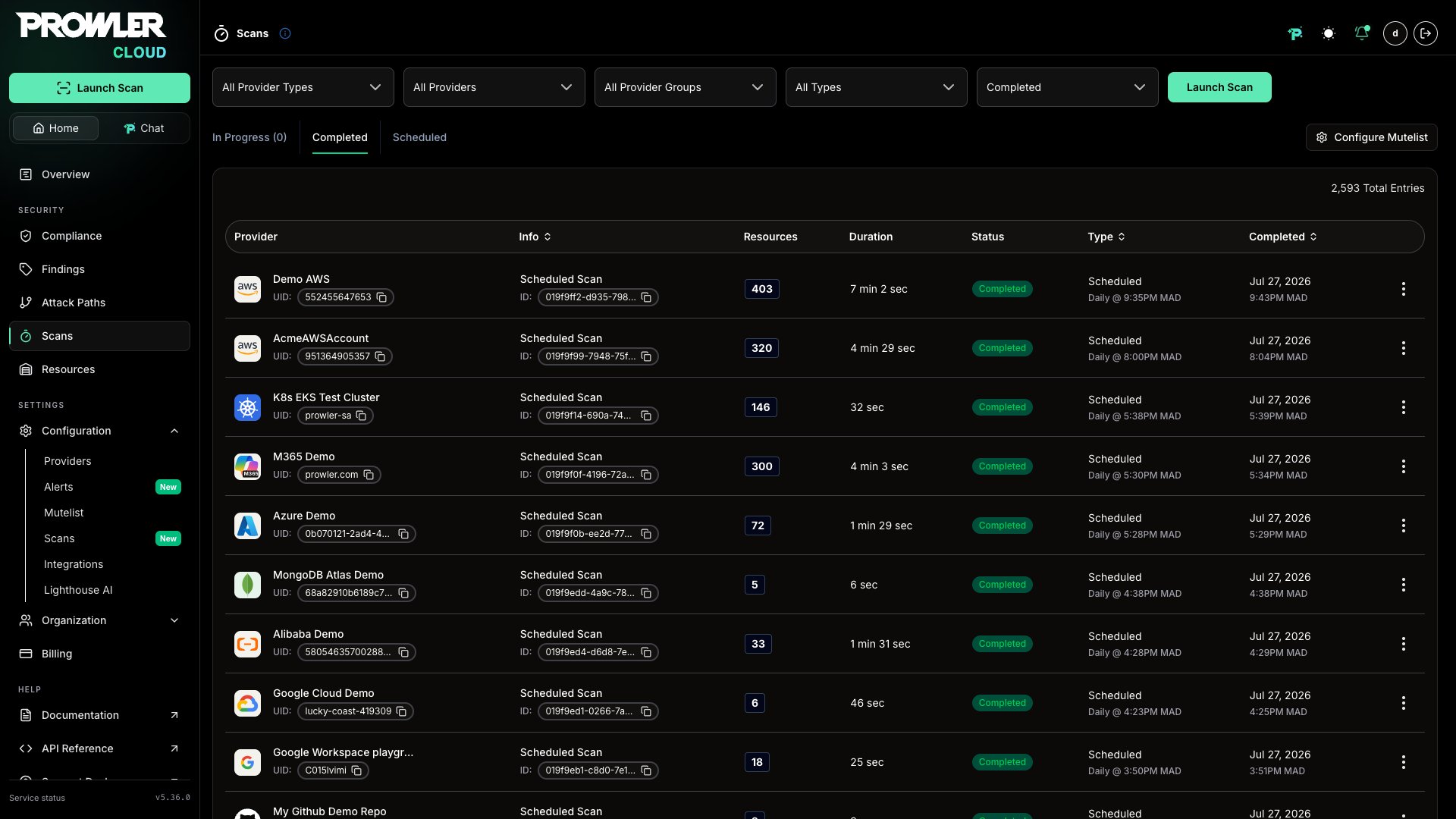
Task: Click the 2,593 Total Entries text
Action: pyautogui.click(x=1378, y=188)
